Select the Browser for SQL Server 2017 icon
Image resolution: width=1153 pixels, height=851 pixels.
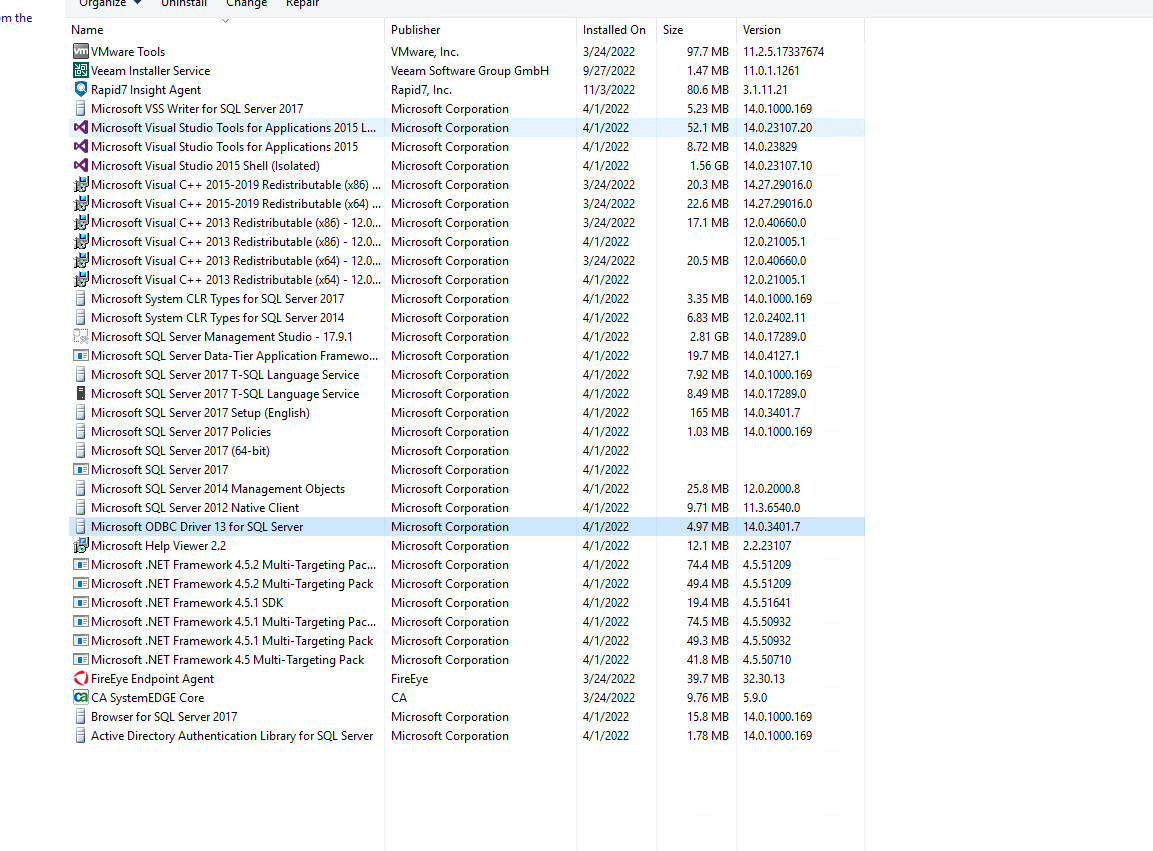point(81,717)
